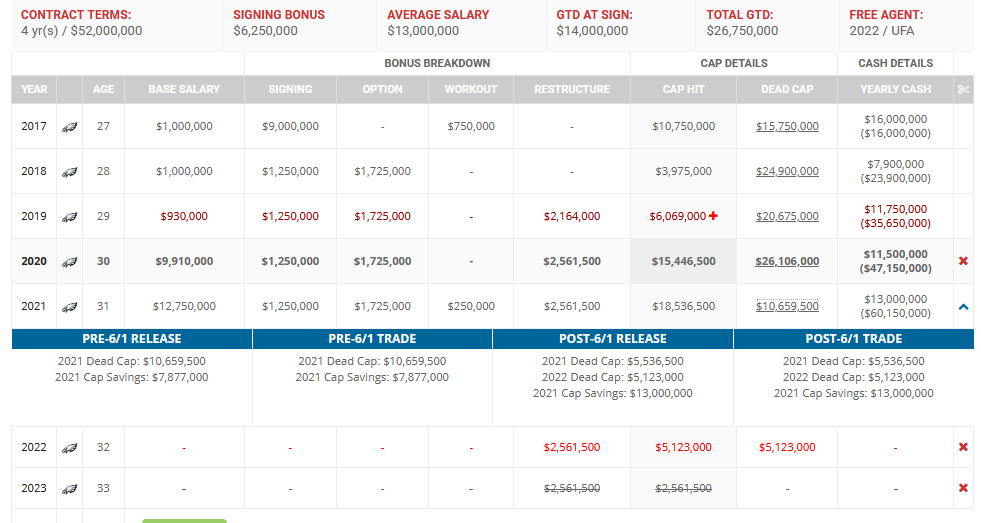981x523 pixels.
Task: Click the red X on the 2020 row
Action: click(x=963, y=261)
